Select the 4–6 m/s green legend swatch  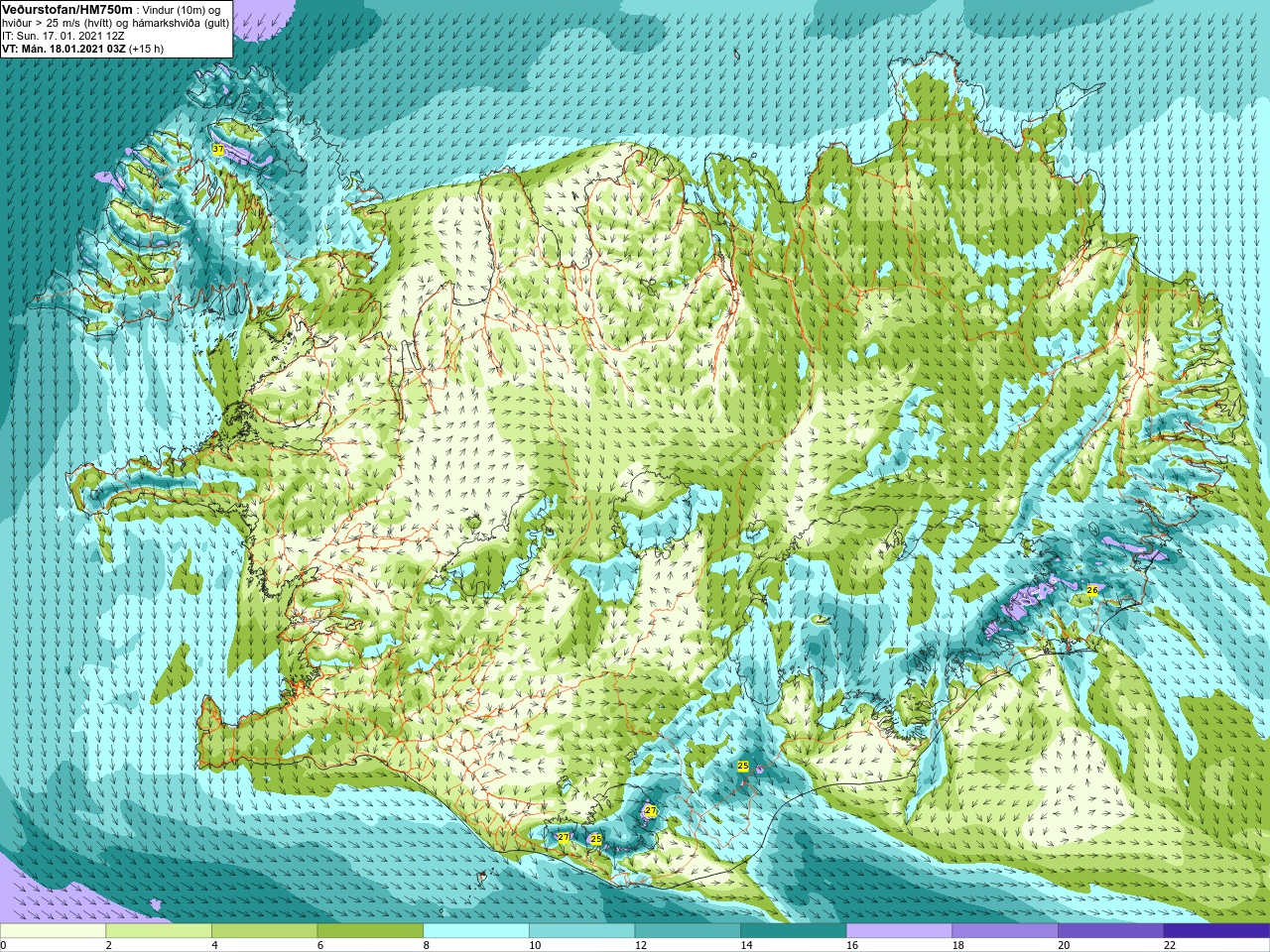(264, 930)
